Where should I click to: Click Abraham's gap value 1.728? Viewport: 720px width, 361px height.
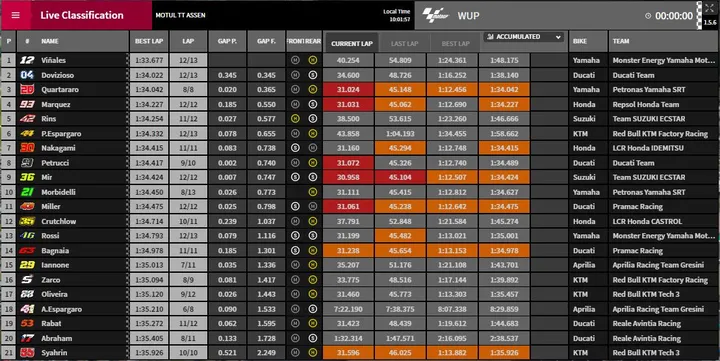coord(266,338)
